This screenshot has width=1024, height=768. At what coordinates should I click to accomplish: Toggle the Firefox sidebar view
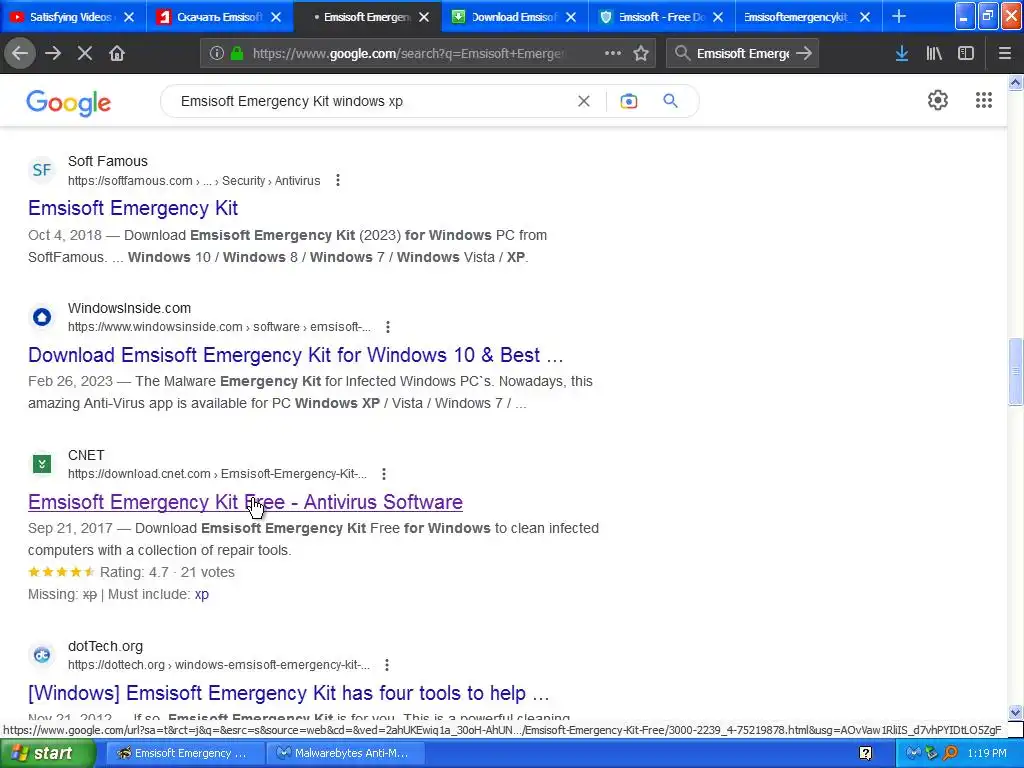pyautogui.click(x=966, y=53)
